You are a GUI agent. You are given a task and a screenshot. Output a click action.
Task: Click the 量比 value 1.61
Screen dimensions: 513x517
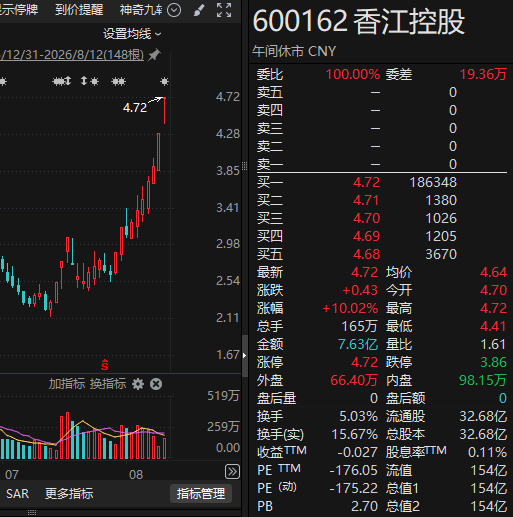[x=493, y=344]
